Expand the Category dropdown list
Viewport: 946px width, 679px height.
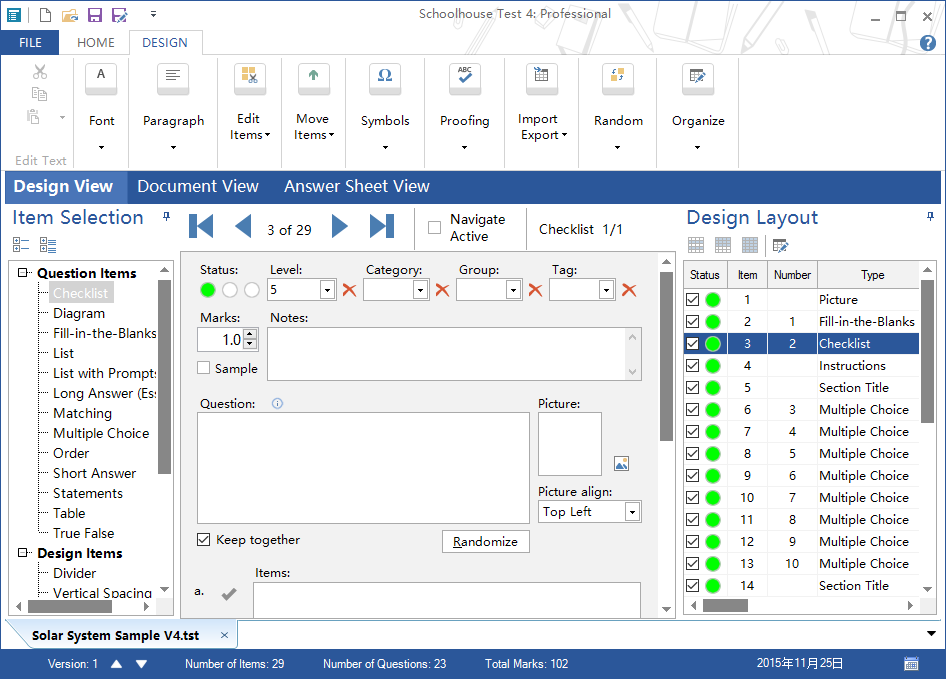pos(420,290)
